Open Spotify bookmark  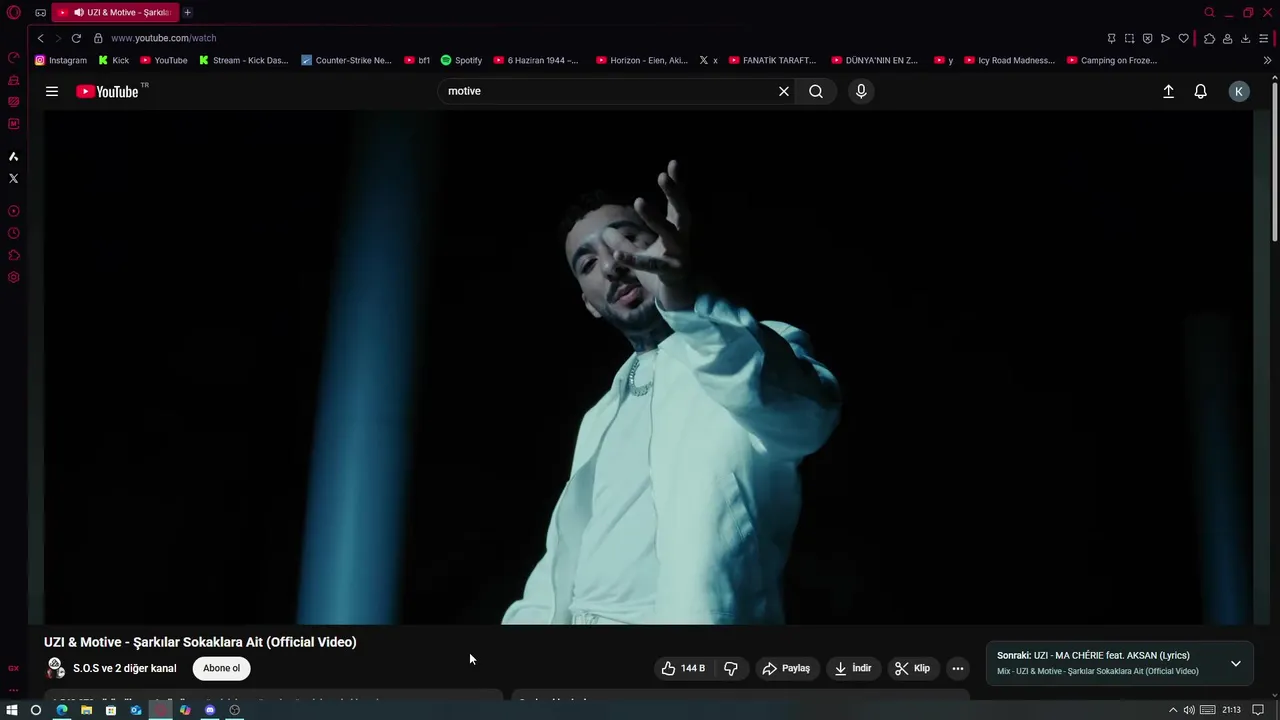point(461,60)
